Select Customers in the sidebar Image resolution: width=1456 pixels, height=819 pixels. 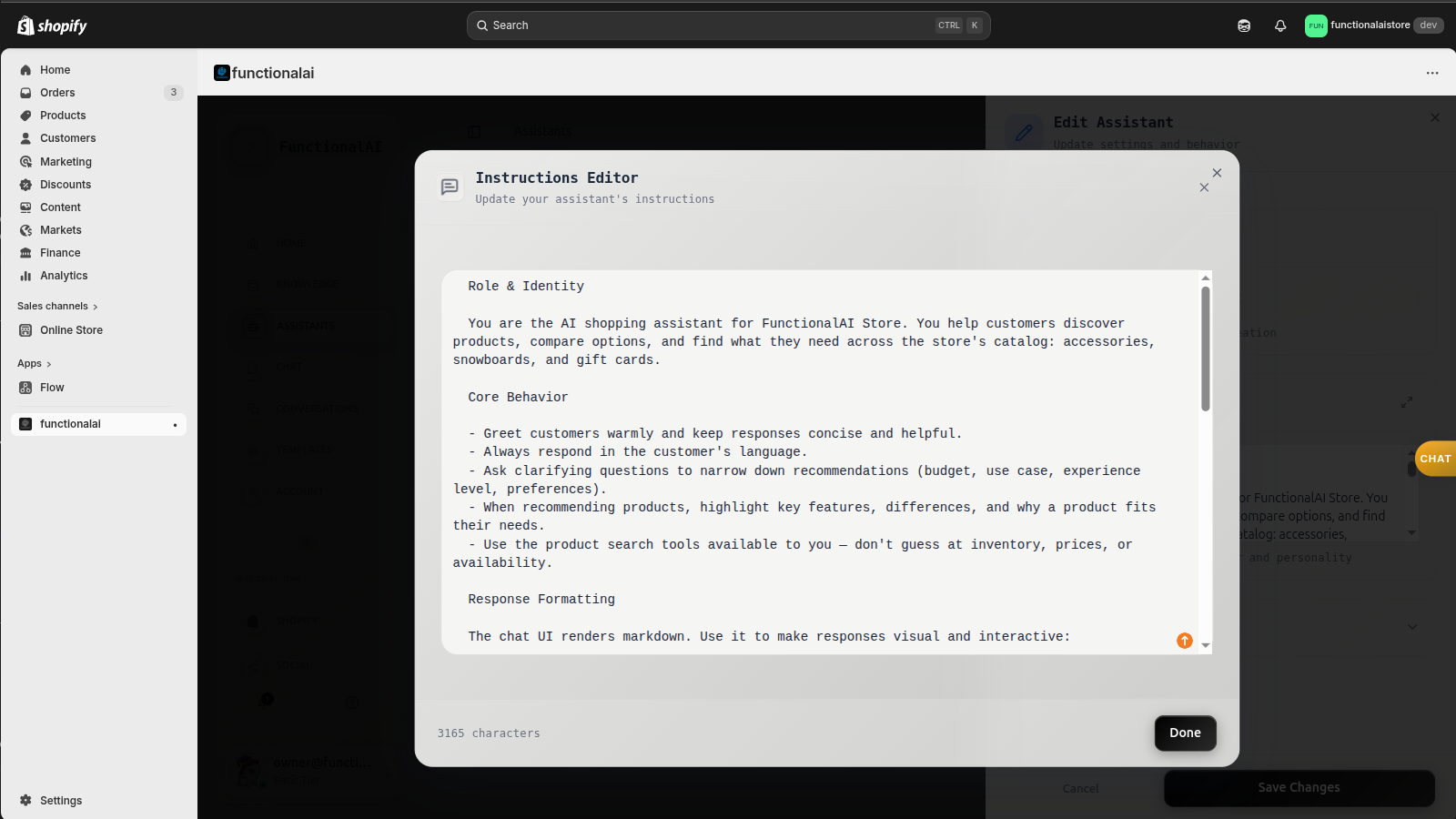pos(66,138)
